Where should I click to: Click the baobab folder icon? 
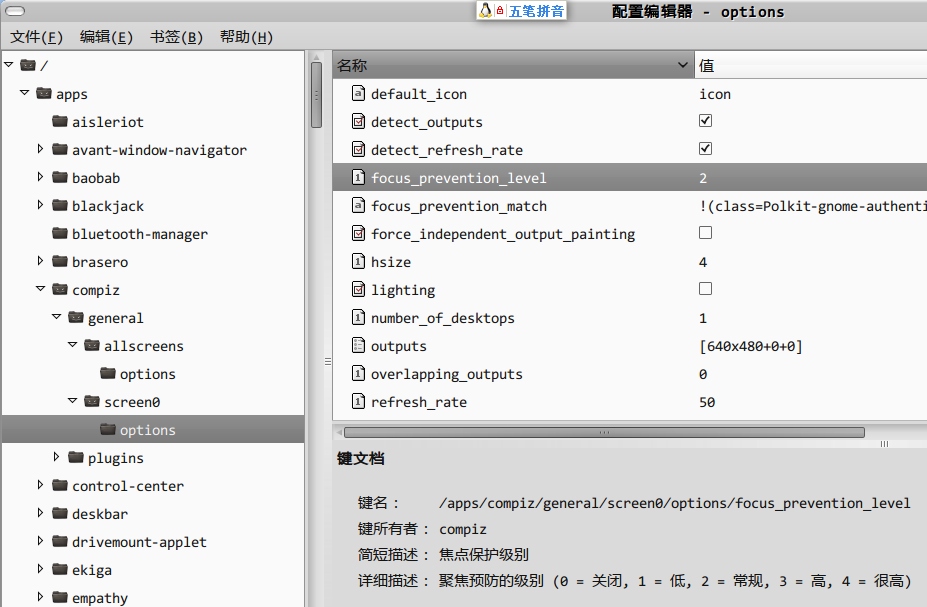[x=60, y=177]
